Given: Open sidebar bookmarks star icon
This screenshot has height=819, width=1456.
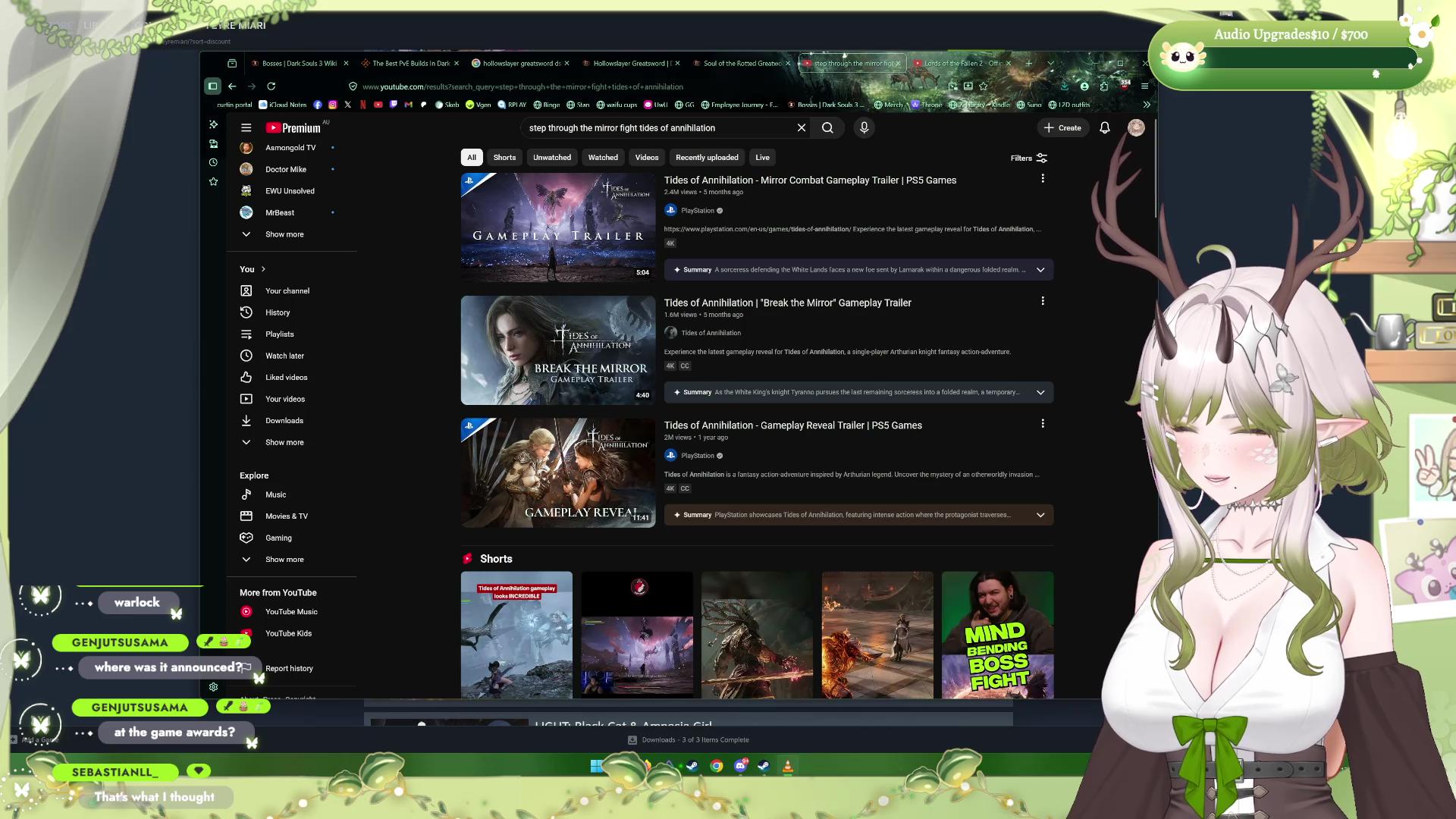Looking at the screenshot, I should [x=213, y=182].
